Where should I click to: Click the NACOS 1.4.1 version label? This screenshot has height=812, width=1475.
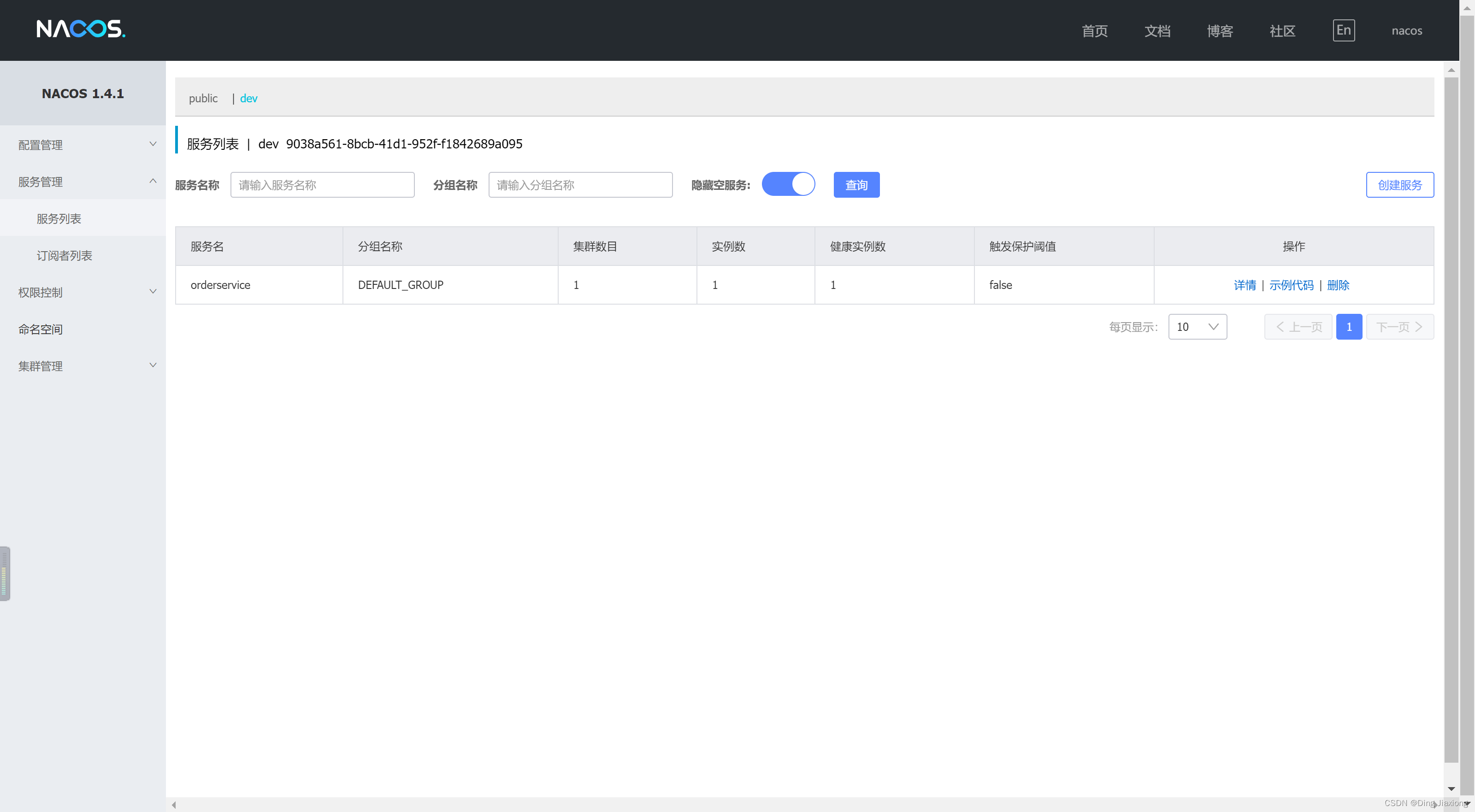(83, 94)
